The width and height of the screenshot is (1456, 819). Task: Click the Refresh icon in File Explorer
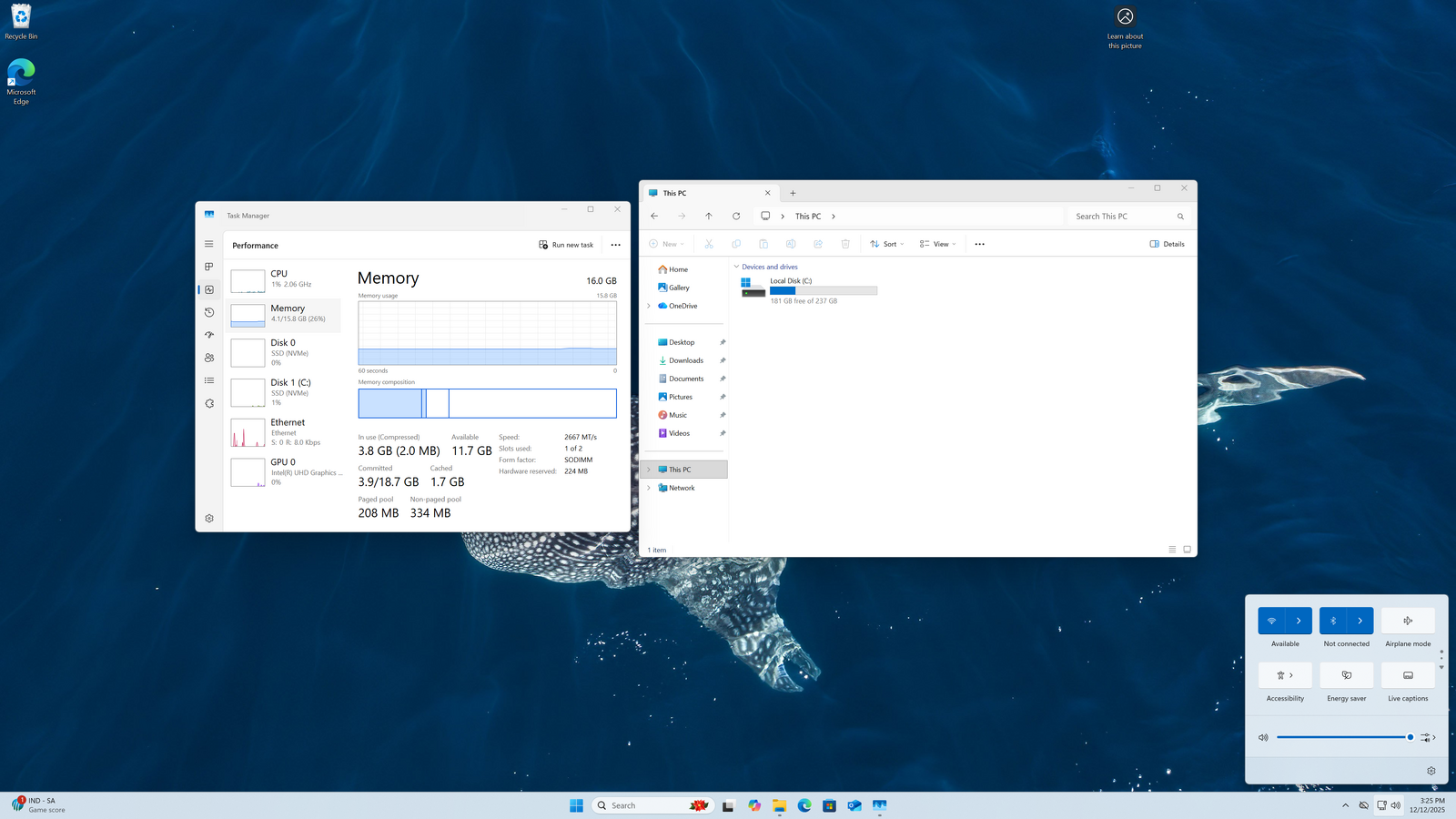[x=736, y=217]
